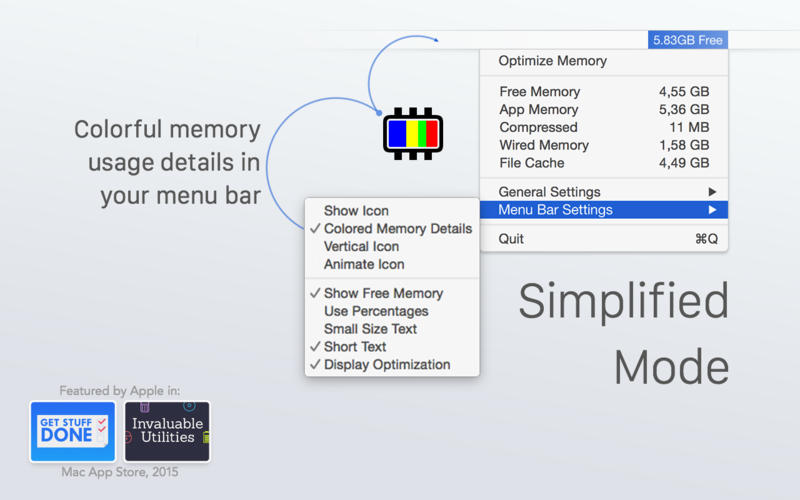The image size is (800, 500).
Task: Click the colorful memory chip icon
Action: [412, 134]
